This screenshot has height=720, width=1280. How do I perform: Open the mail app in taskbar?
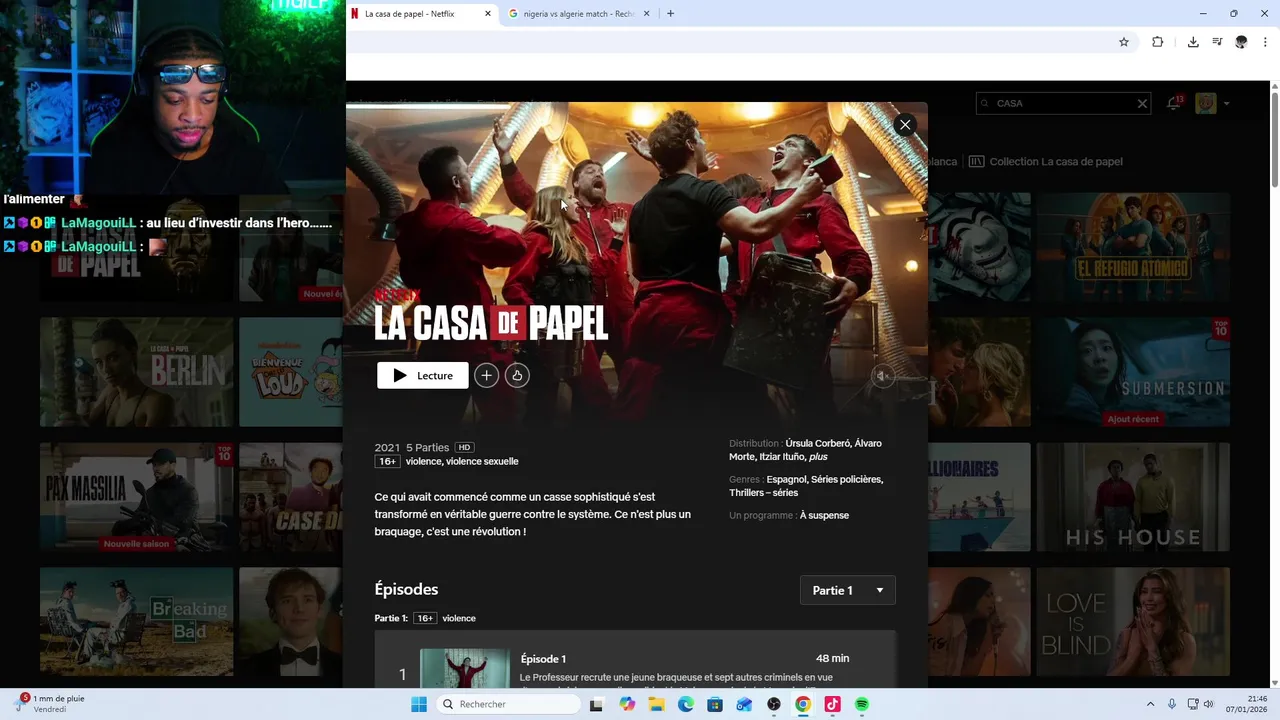tap(744, 704)
